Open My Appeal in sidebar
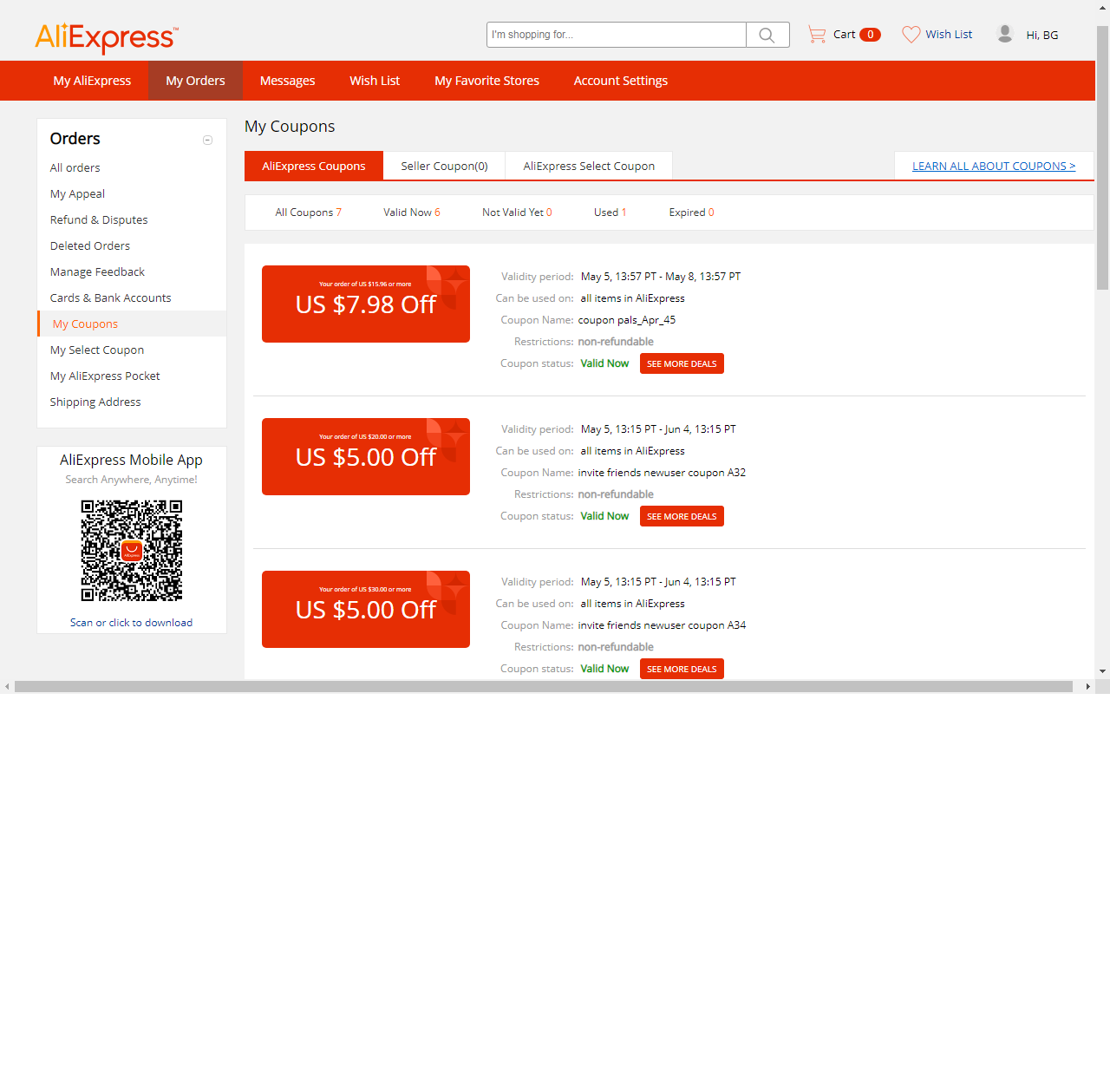1110x1092 pixels. (x=77, y=194)
